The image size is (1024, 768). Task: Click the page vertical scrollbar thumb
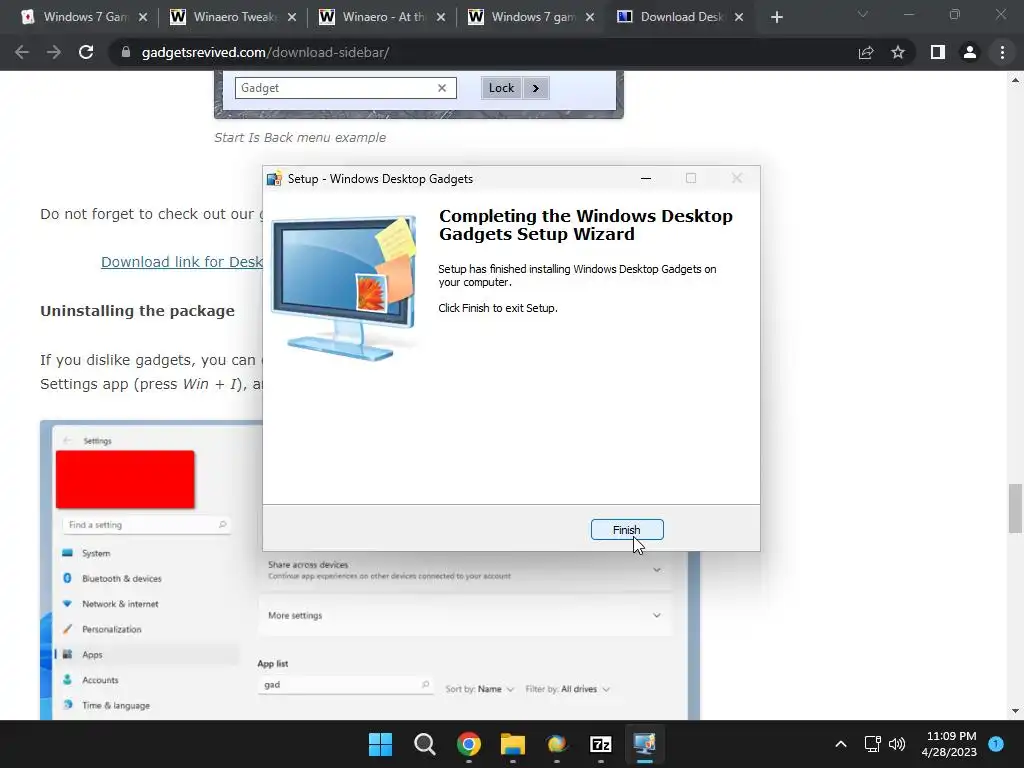(x=1015, y=508)
